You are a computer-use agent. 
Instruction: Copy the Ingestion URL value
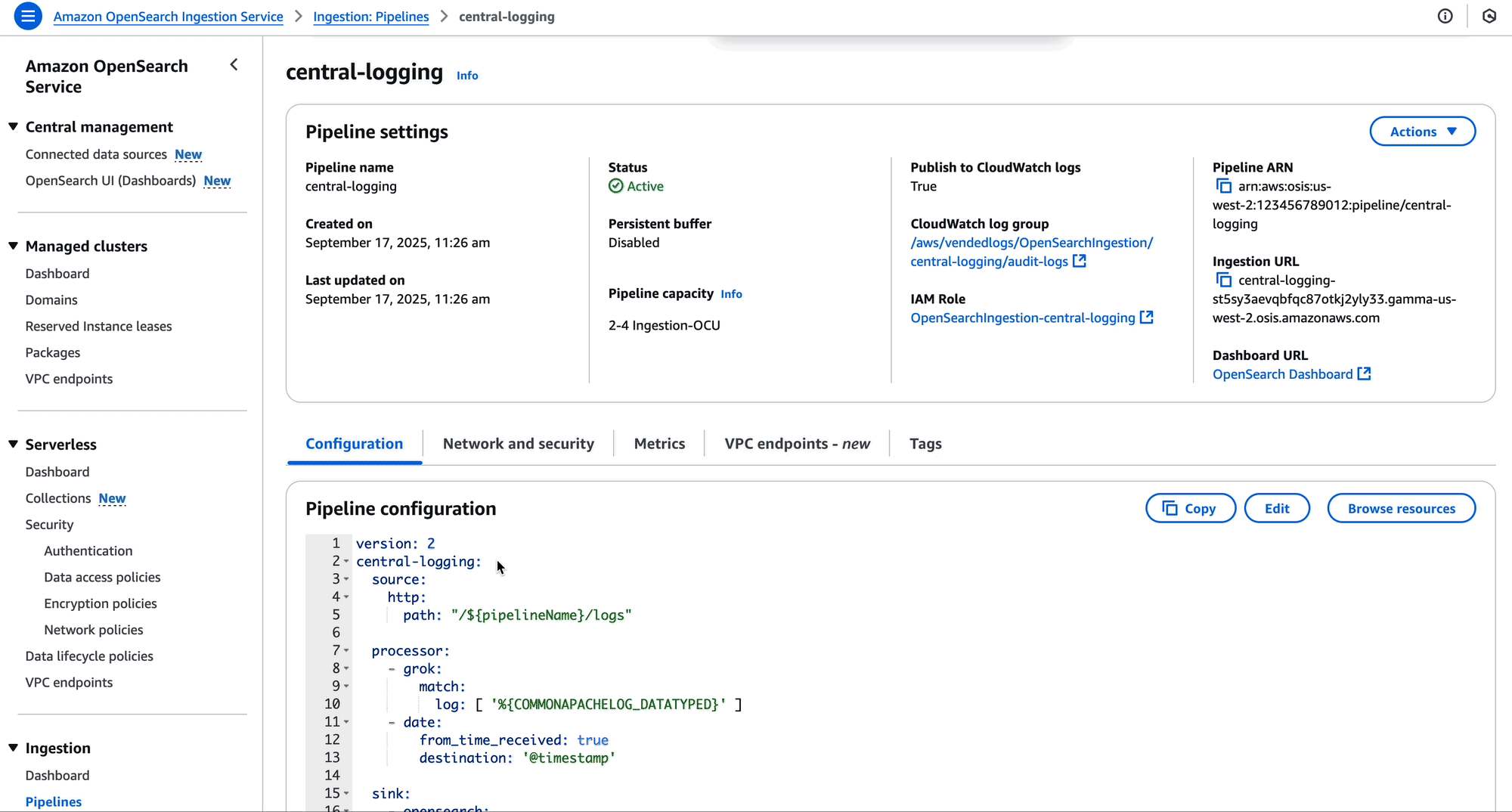(1223, 280)
